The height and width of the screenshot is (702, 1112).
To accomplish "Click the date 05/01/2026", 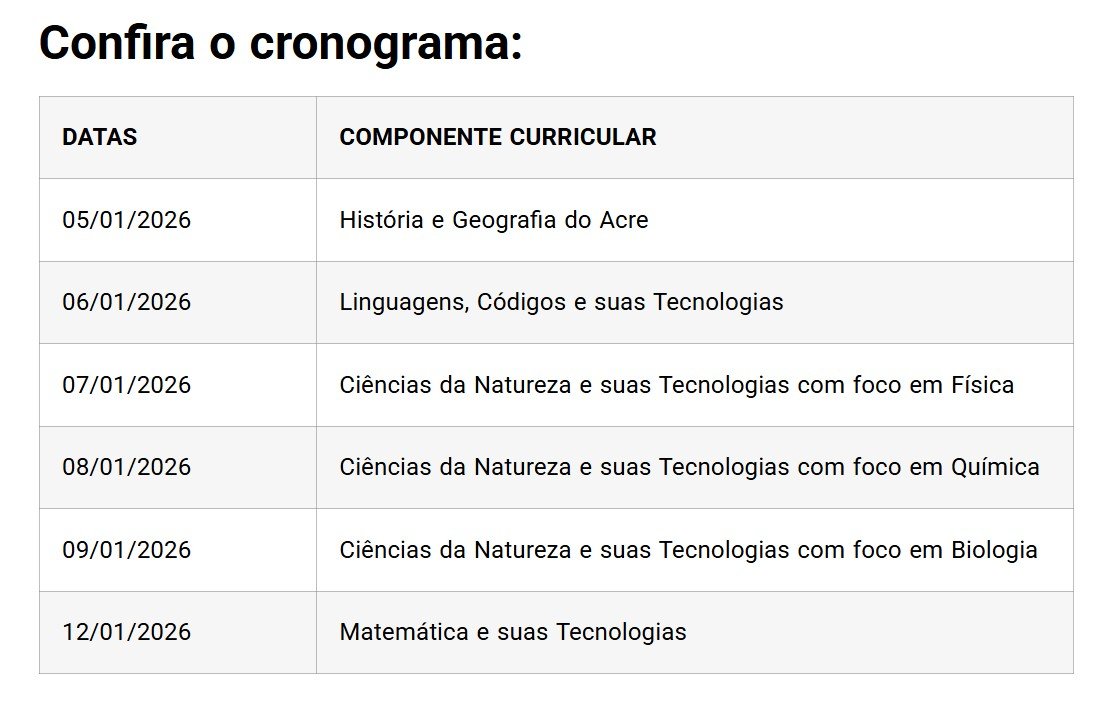I will point(126,220).
